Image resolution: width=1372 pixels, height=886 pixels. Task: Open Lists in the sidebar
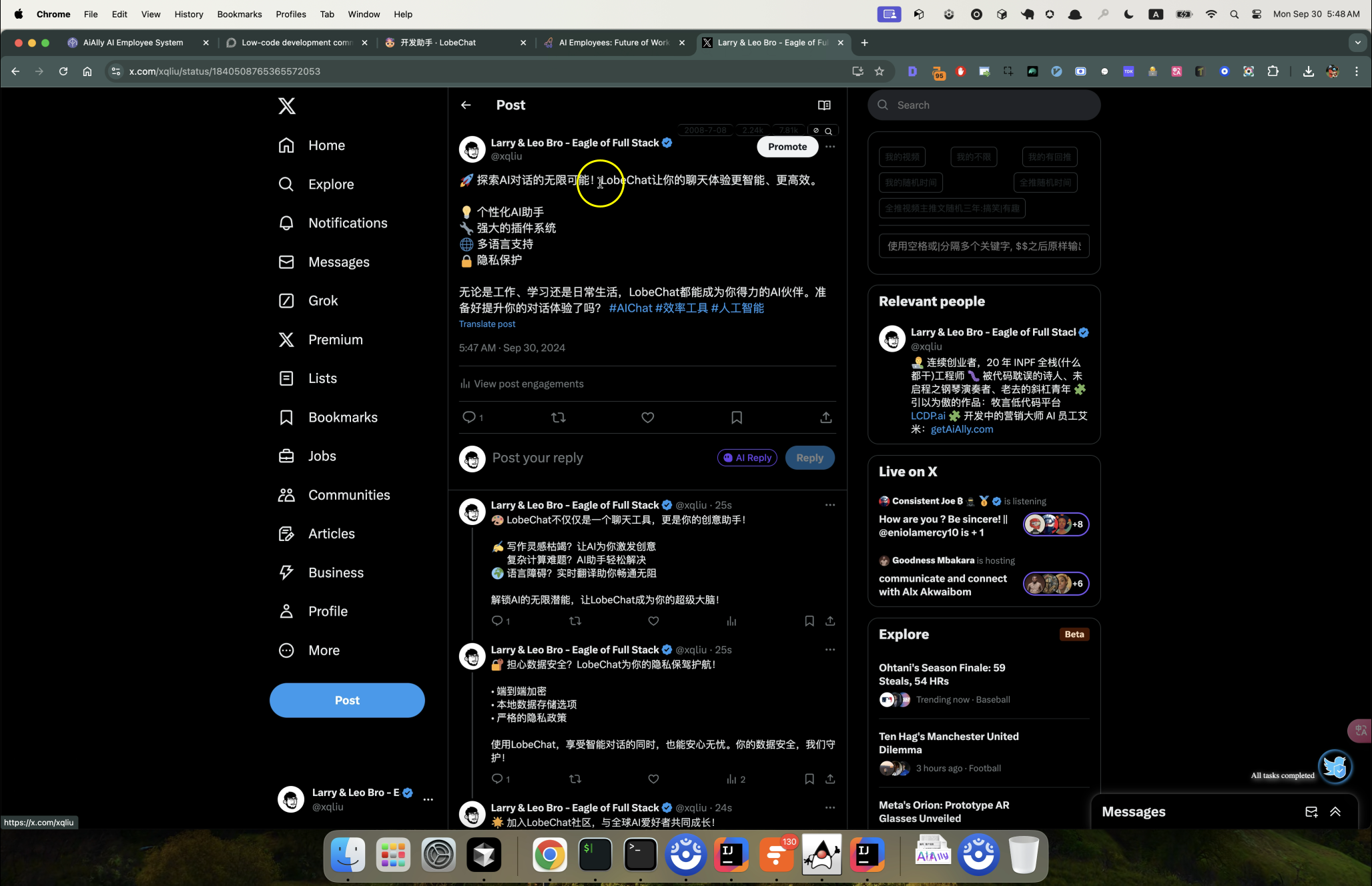tap(307, 378)
